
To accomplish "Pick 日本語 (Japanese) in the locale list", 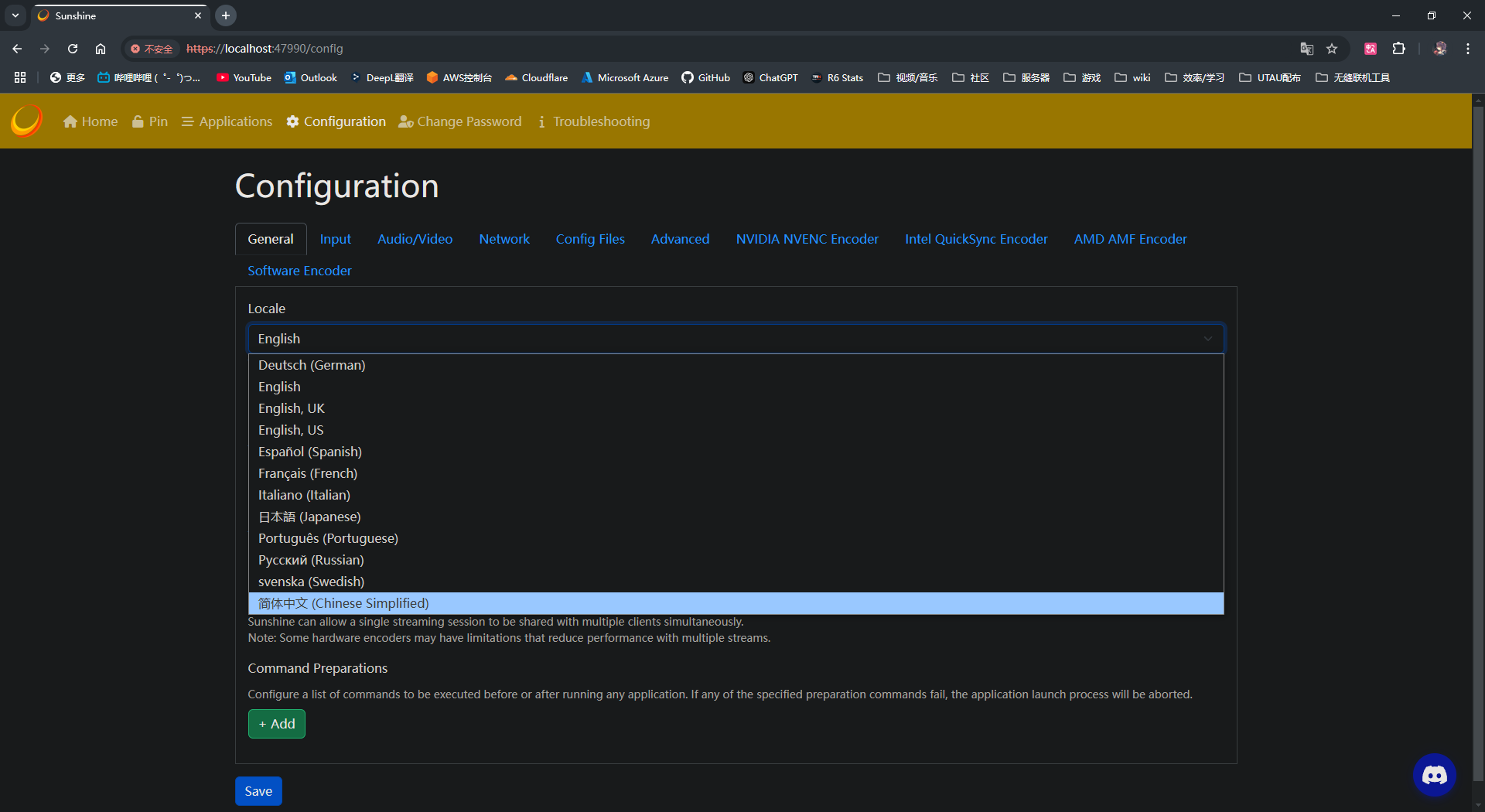I will point(309,517).
